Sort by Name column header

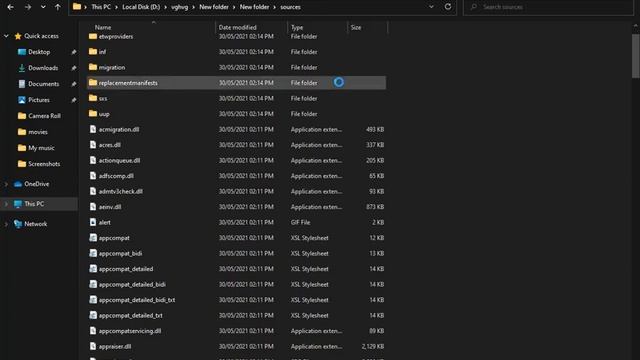point(103,27)
